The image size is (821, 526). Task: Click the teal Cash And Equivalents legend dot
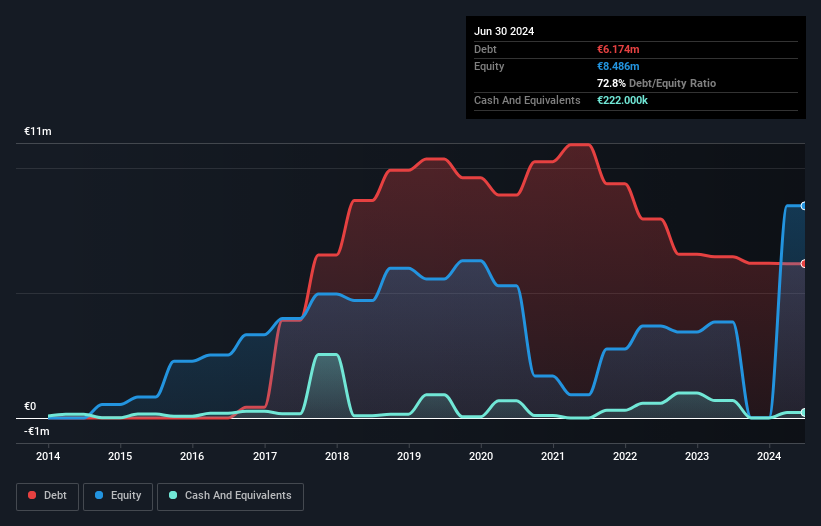point(173,495)
